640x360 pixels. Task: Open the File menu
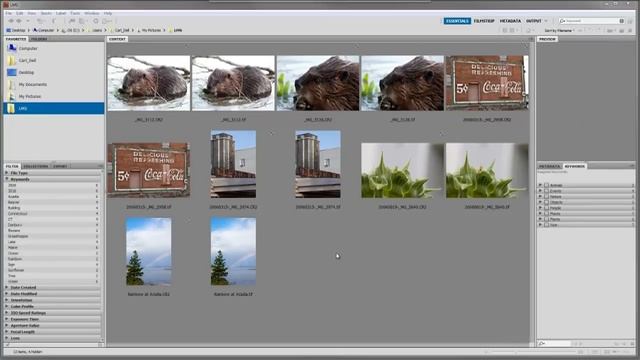[x=8, y=13]
